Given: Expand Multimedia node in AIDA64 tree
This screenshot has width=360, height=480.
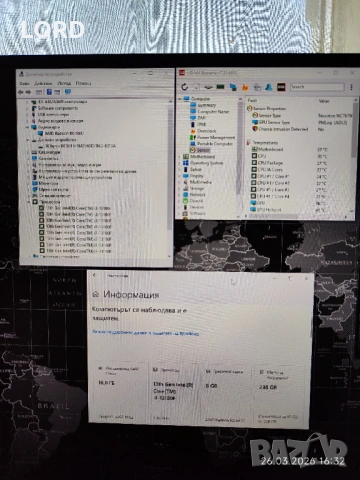Looking at the screenshot, I should tap(180, 182).
